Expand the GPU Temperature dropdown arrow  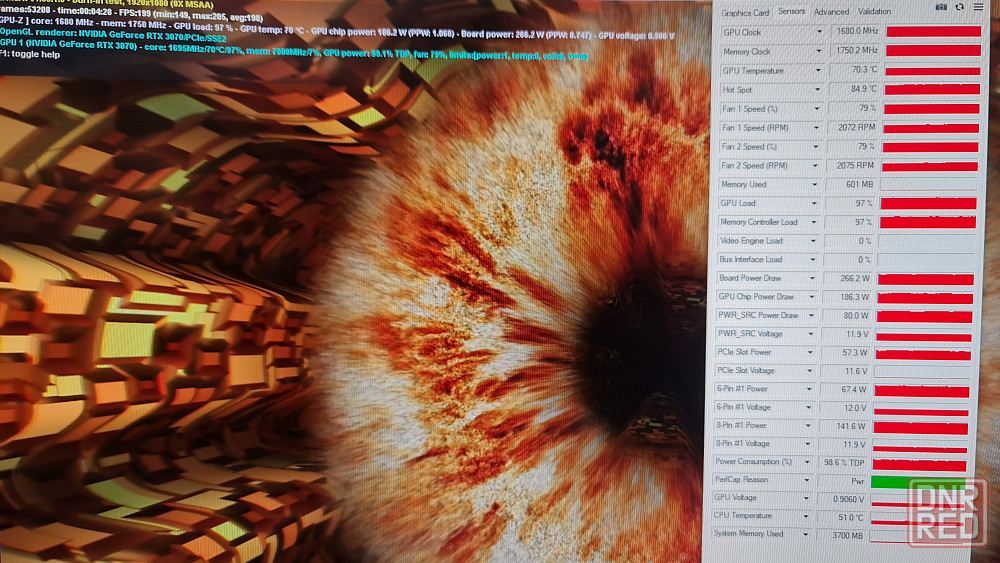click(818, 71)
